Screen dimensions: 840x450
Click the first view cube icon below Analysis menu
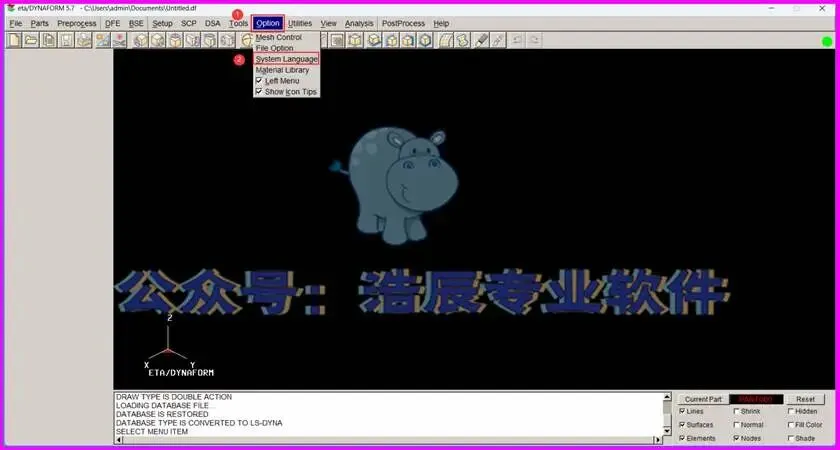[x=355, y=40]
